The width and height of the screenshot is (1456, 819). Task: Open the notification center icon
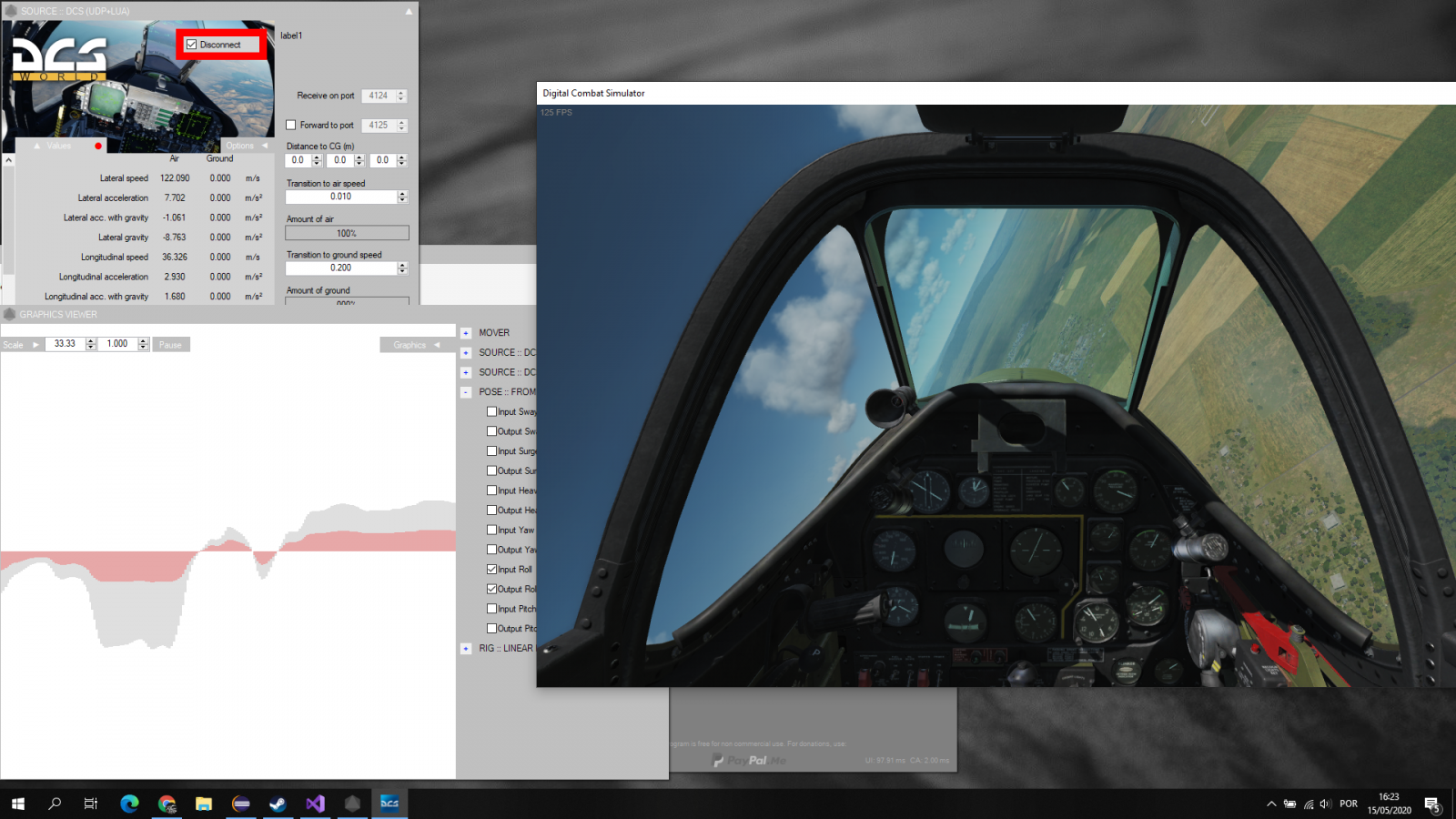pos(1432,804)
